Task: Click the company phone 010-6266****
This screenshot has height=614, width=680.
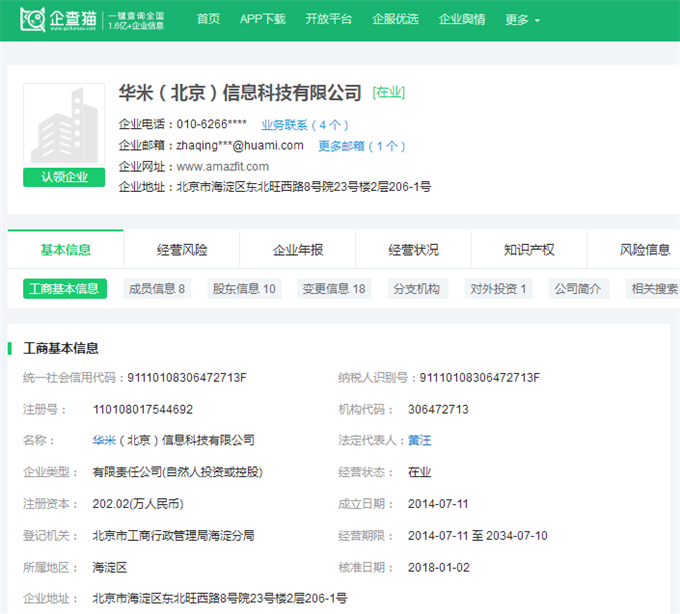Action: (x=212, y=124)
